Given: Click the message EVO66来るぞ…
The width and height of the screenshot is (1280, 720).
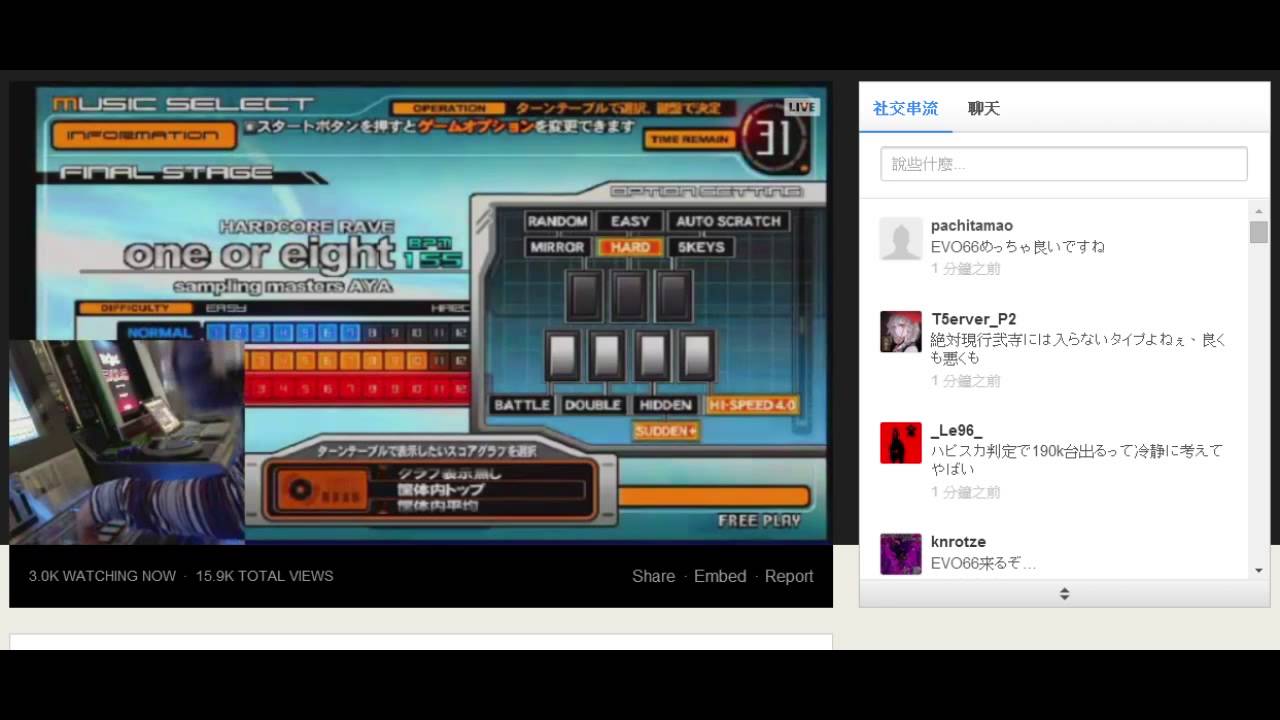Looking at the screenshot, I should pyautogui.click(x=984, y=563).
